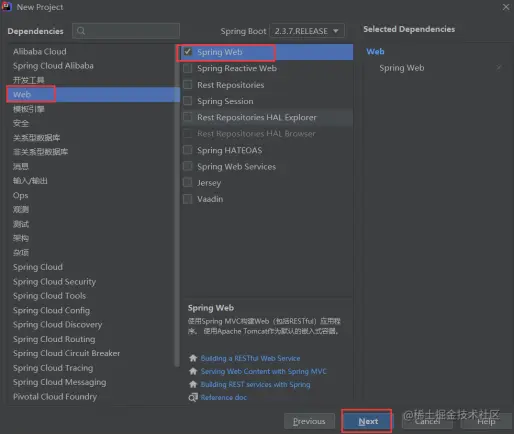Click the Cancel button
This screenshot has height=435, width=514.
[x=427, y=421]
